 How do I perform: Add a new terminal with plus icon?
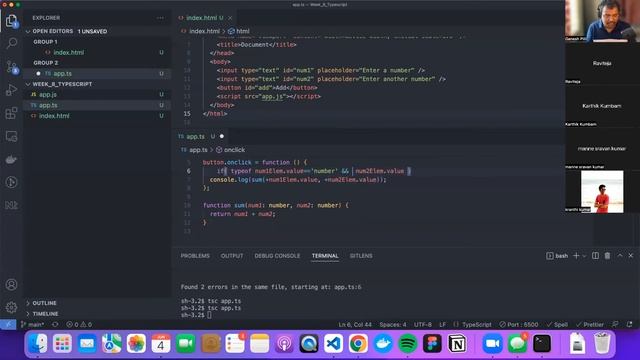[x=576, y=256]
